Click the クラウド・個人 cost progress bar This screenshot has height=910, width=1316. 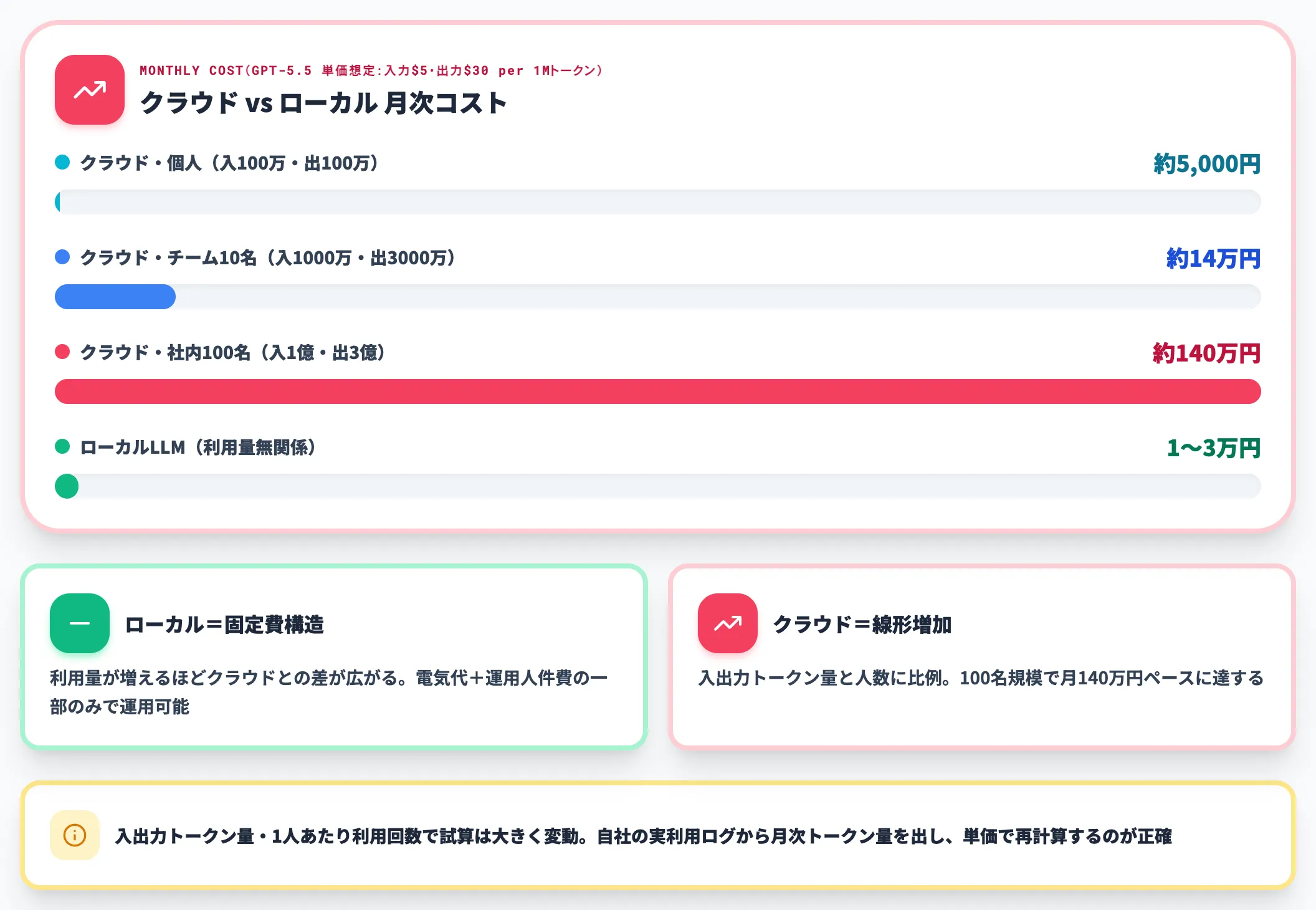pyautogui.click(x=658, y=202)
